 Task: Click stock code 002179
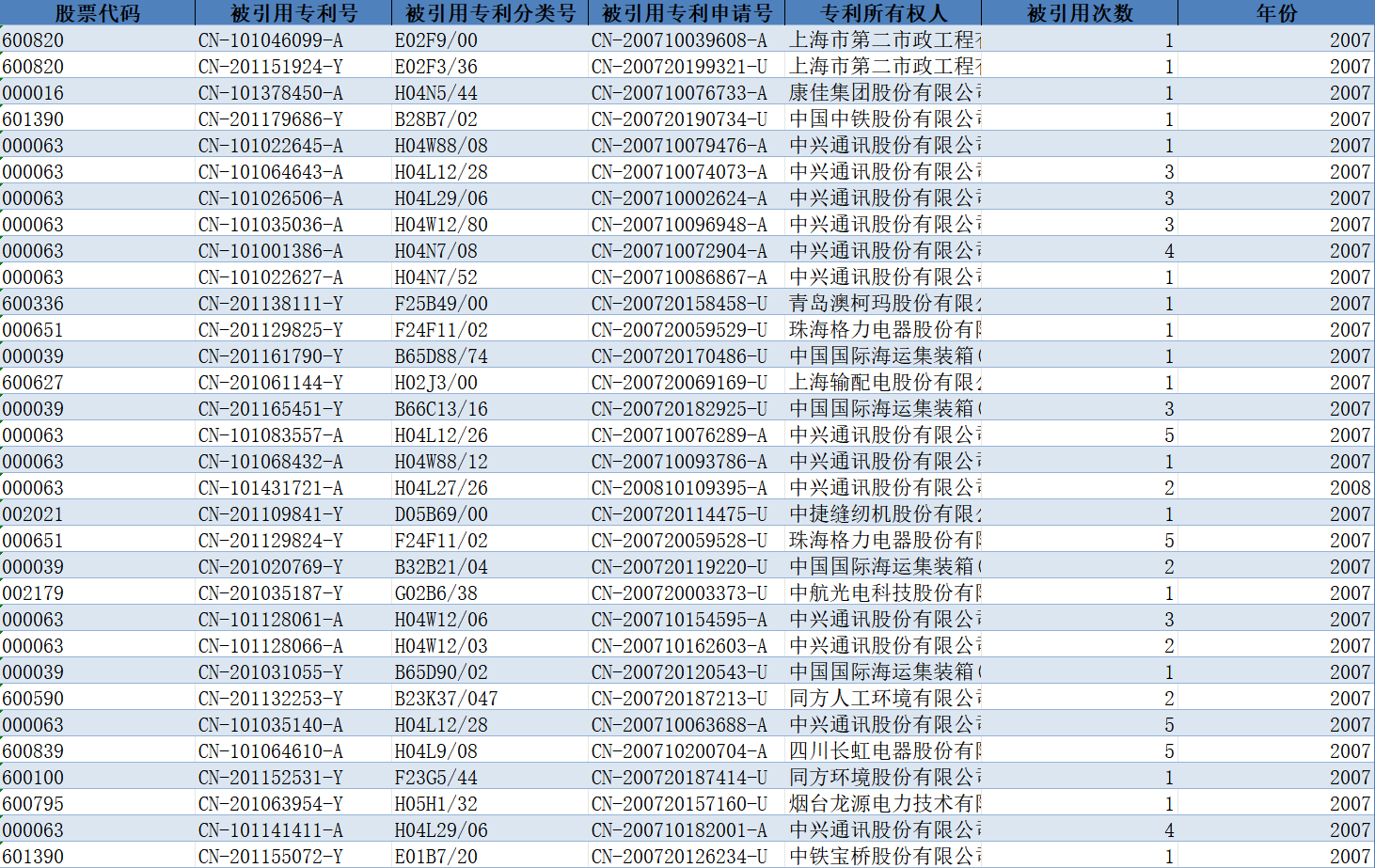(98, 593)
